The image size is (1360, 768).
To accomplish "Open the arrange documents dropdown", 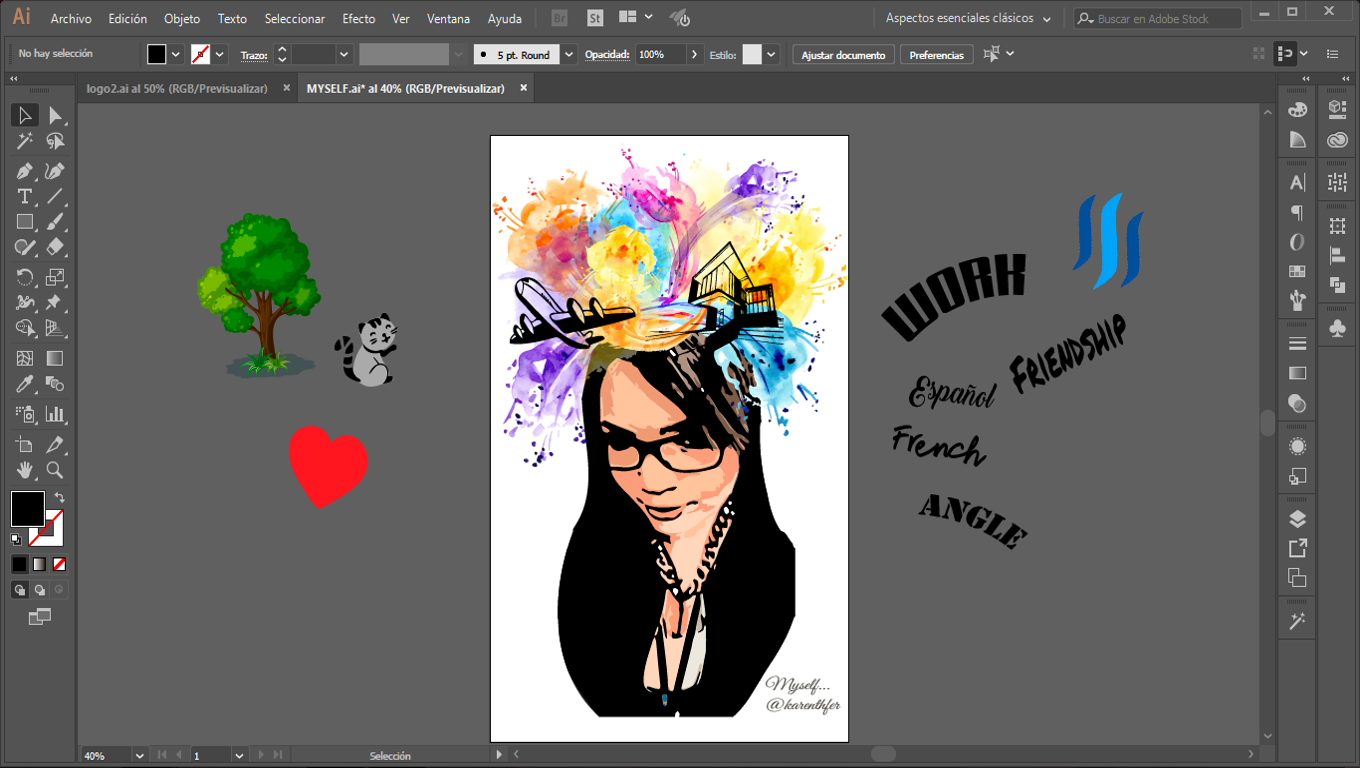I will [635, 18].
